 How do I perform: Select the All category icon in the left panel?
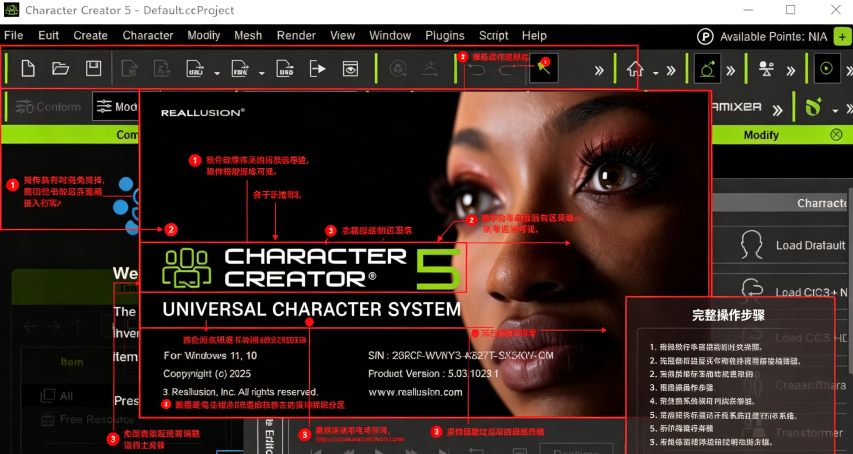[48, 396]
